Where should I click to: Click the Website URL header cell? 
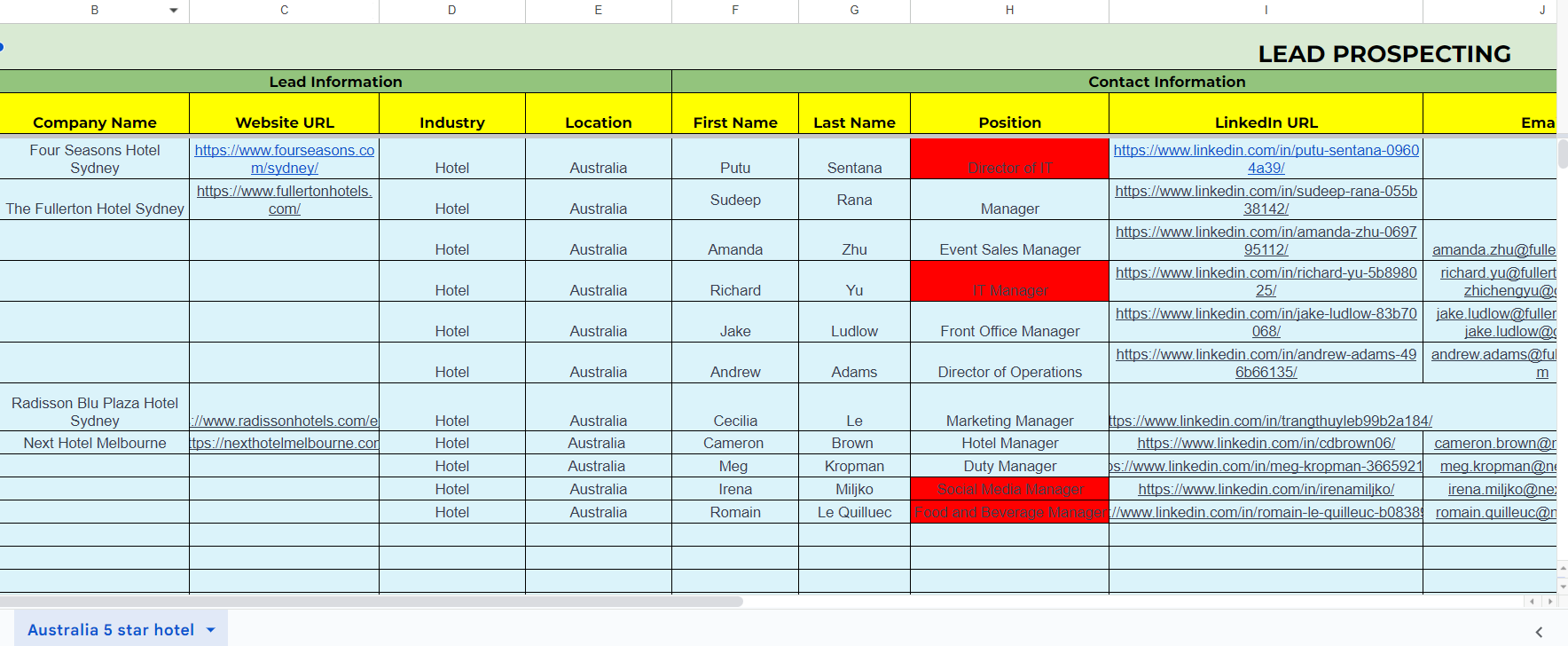coord(285,114)
